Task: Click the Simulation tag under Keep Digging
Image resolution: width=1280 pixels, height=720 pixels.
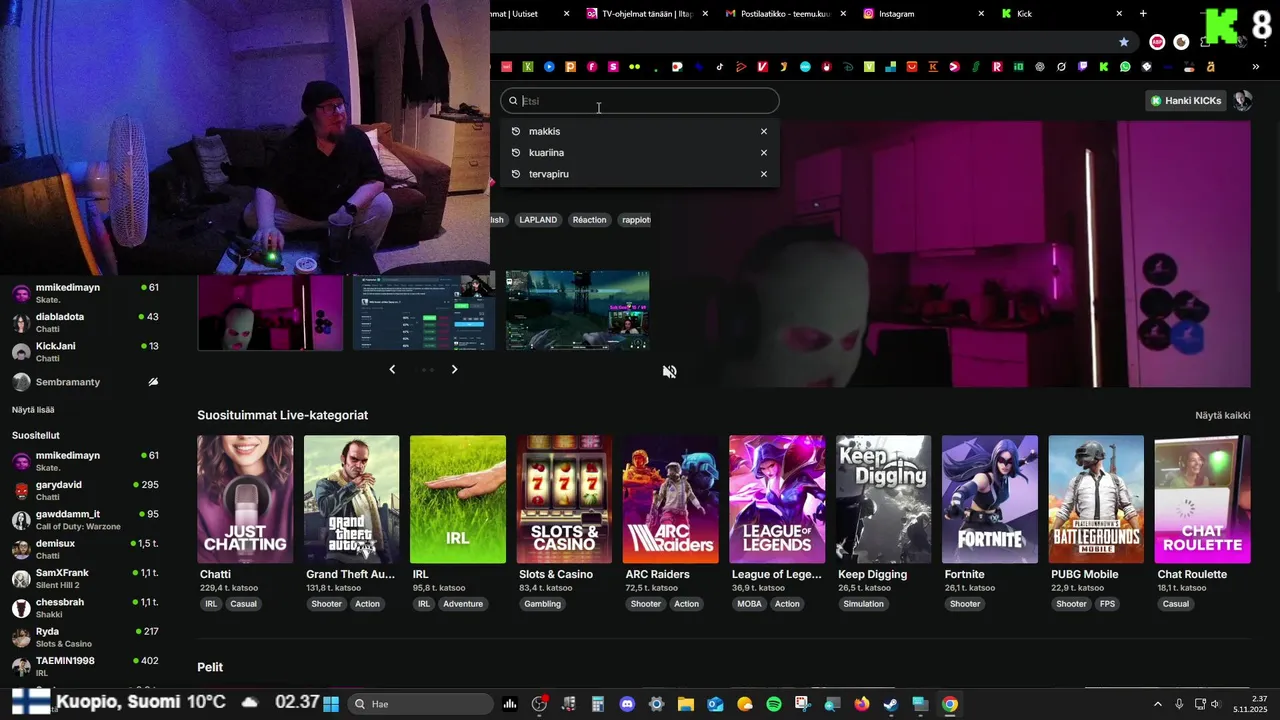Action: point(863,604)
